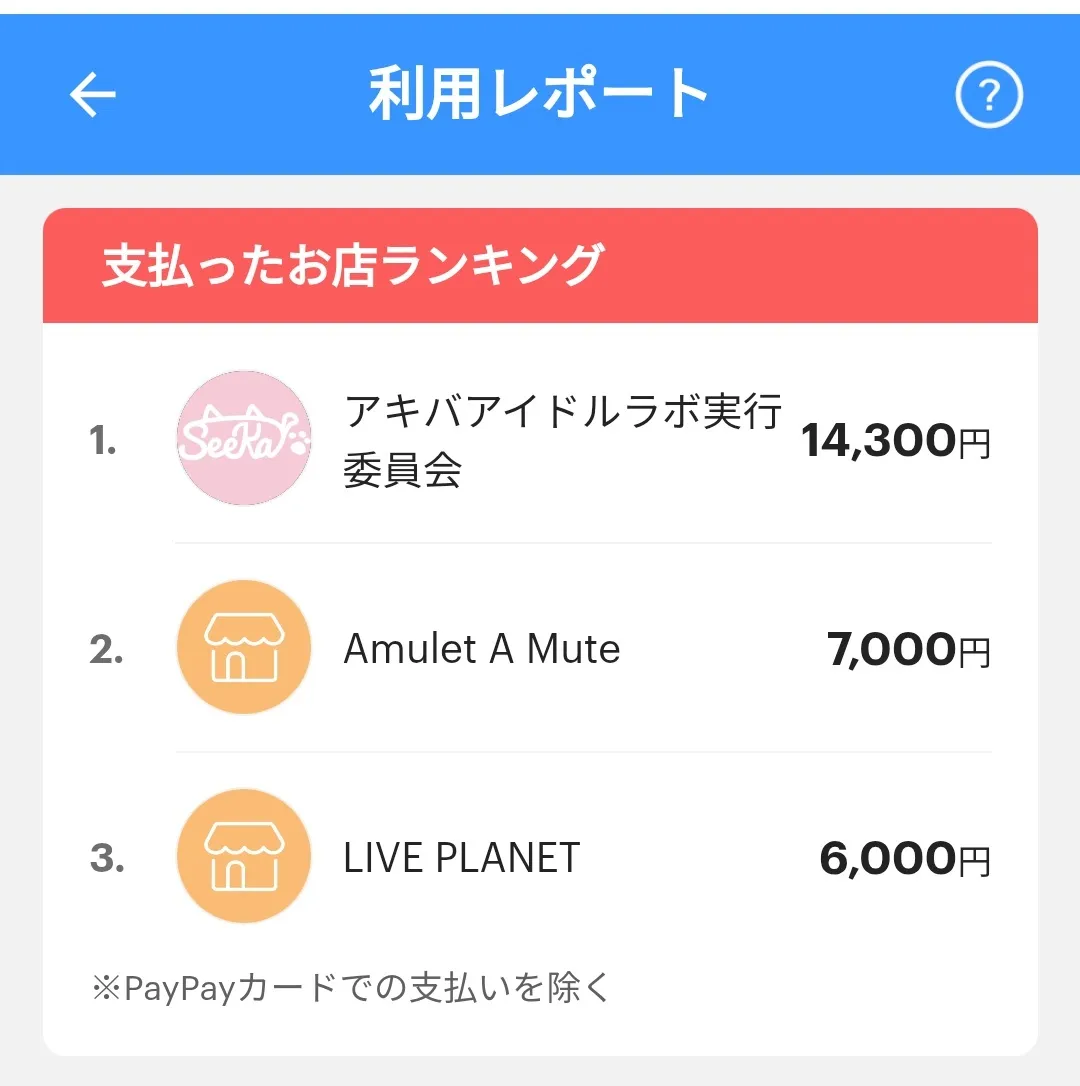
Task: Tap the 14,300円 payment amount
Action: (880, 441)
